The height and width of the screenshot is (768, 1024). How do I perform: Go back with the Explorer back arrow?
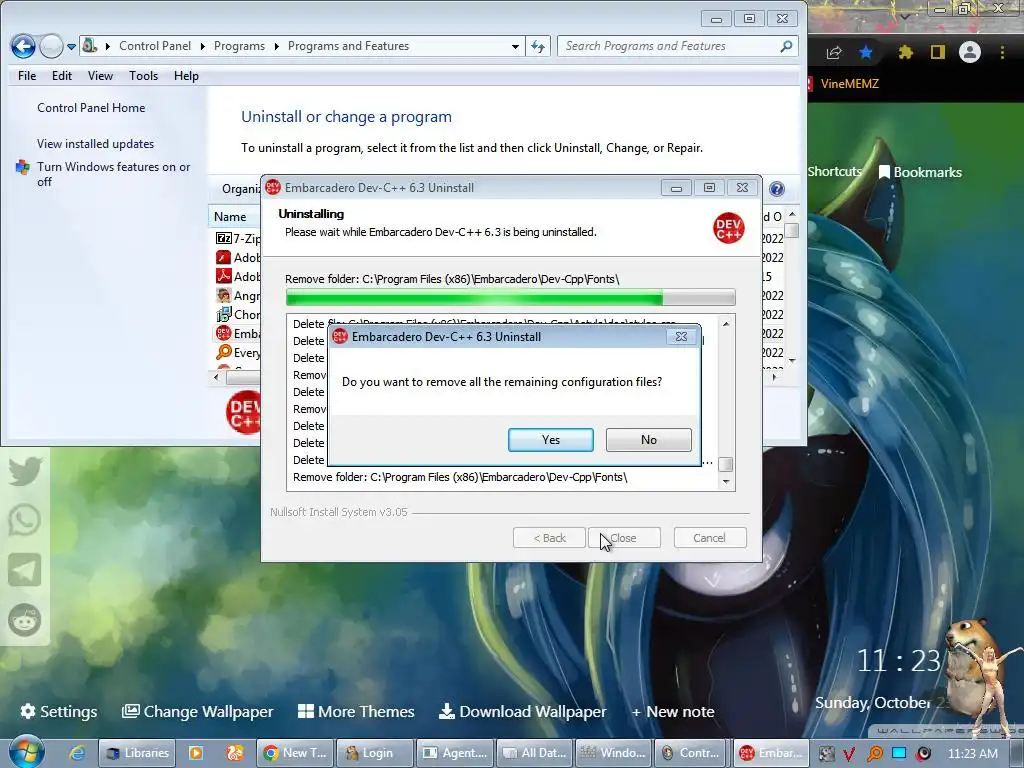click(x=23, y=46)
